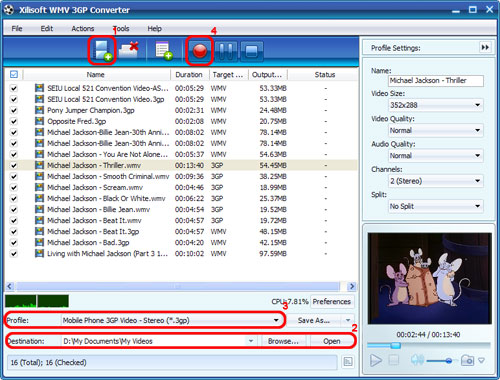The image size is (500, 380).
Task: Stop the preview playback
Action: [x=394, y=360]
